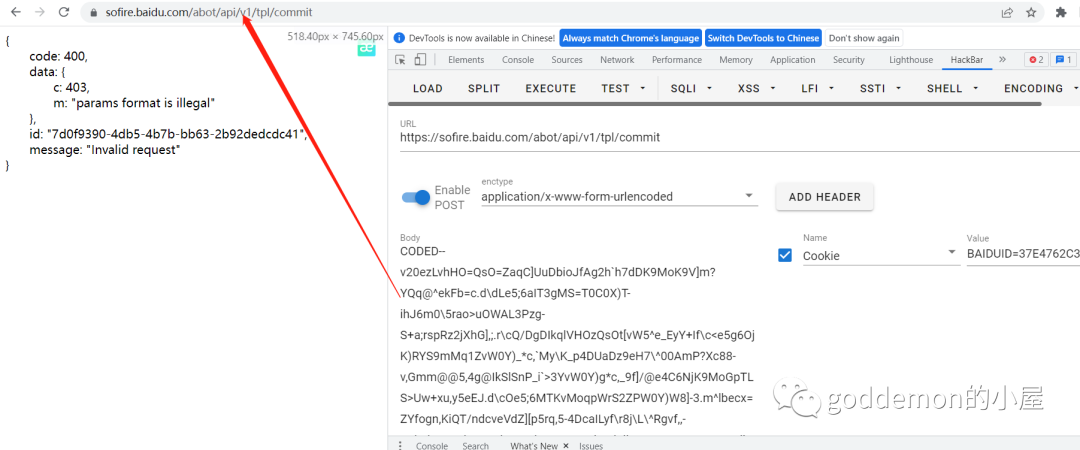Click the LOAD button
Viewport: 1080px width, 450px height.
point(428,88)
